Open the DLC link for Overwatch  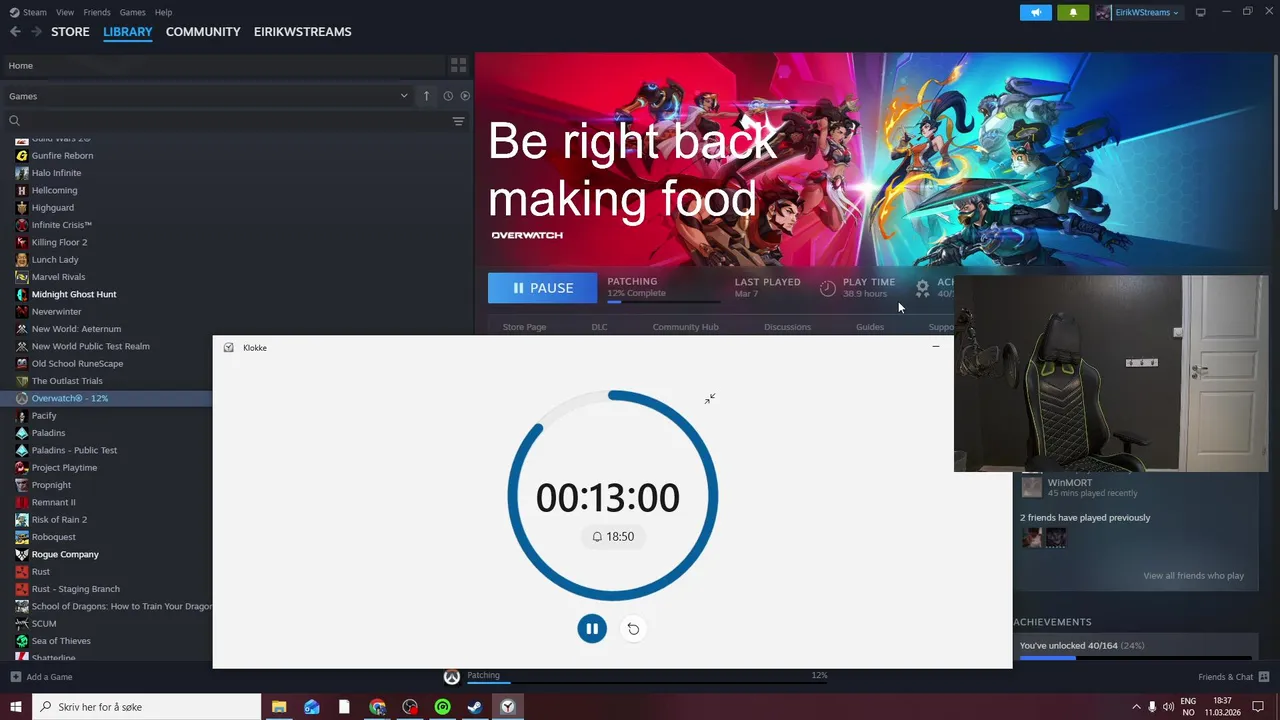pyautogui.click(x=599, y=327)
